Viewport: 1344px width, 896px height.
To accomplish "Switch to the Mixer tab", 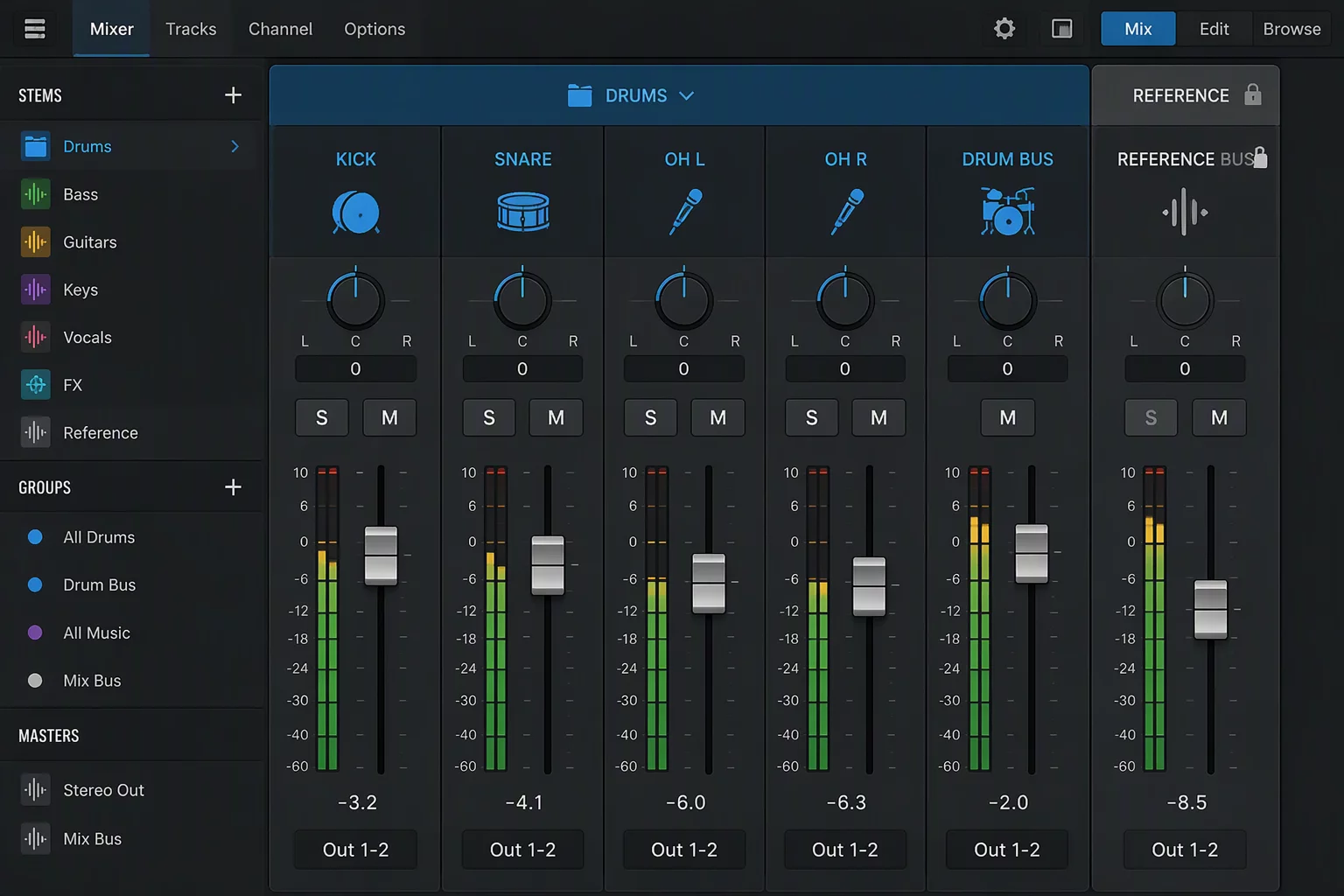I will (111, 29).
